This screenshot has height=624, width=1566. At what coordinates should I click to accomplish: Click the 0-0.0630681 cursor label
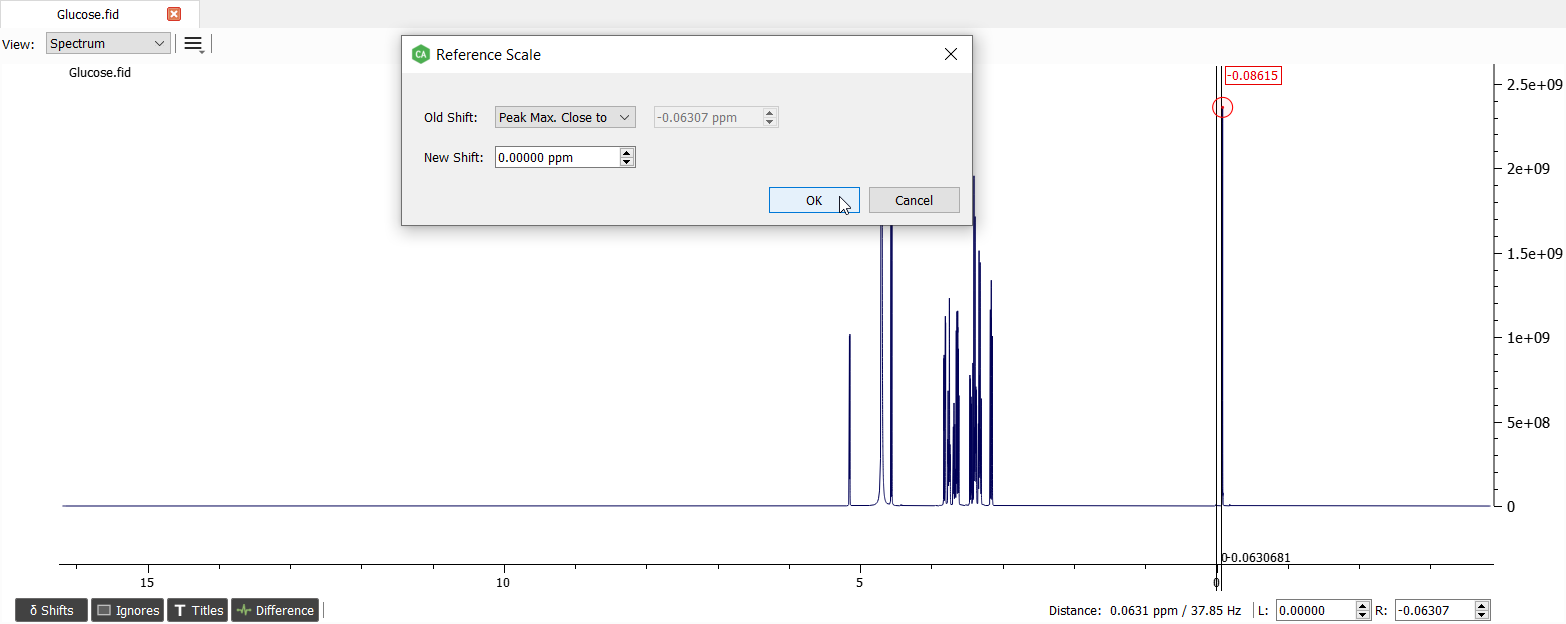[x=1255, y=558]
